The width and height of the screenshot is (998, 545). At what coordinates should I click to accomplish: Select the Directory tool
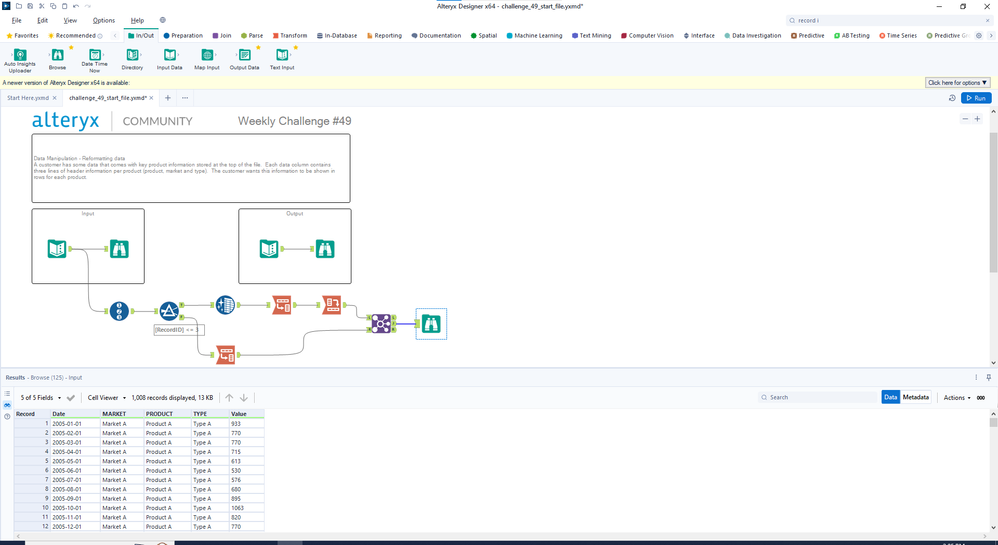(x=132, y=59)
